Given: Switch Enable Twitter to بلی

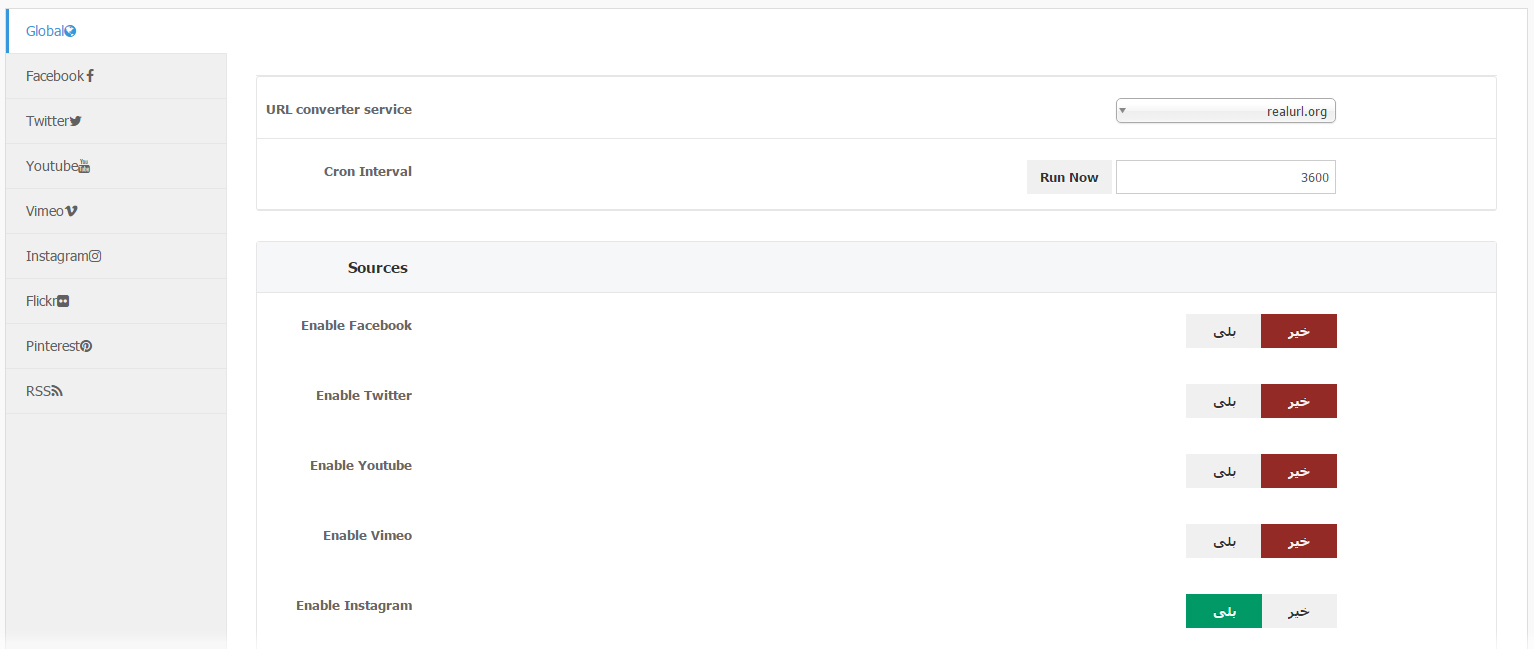Looking at the screenshot, I should pyautogui.click(x=1223, y=401).
